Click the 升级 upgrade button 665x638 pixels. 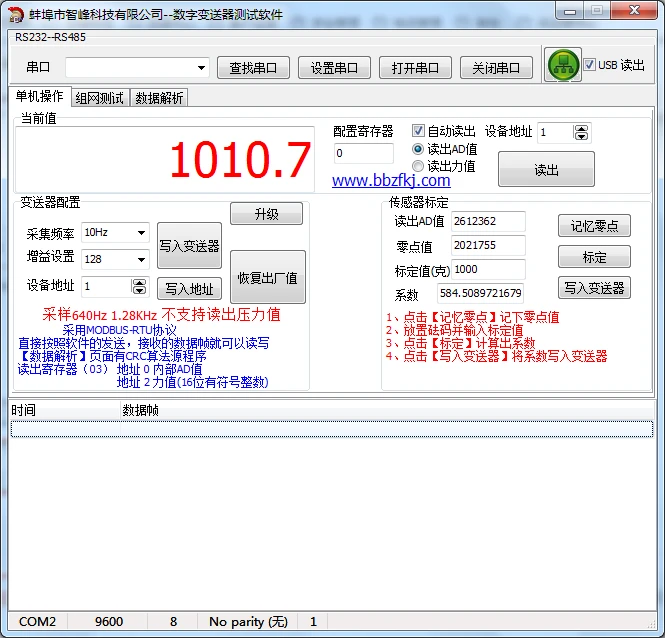(266, 215)
